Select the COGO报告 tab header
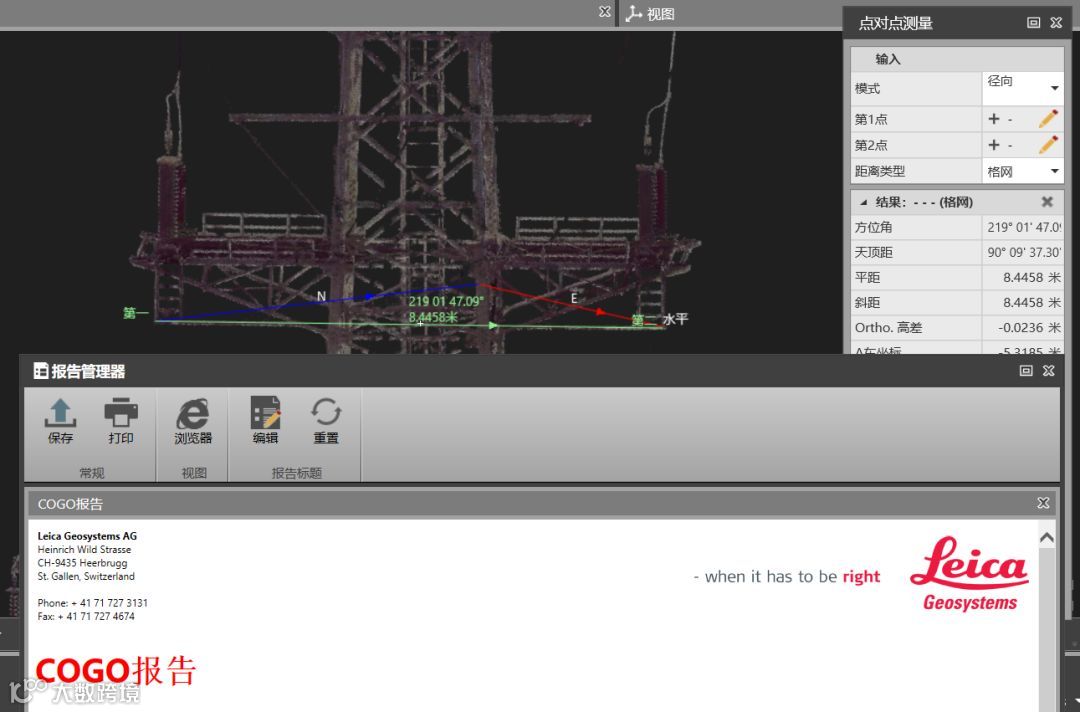 tap(70, 504)
